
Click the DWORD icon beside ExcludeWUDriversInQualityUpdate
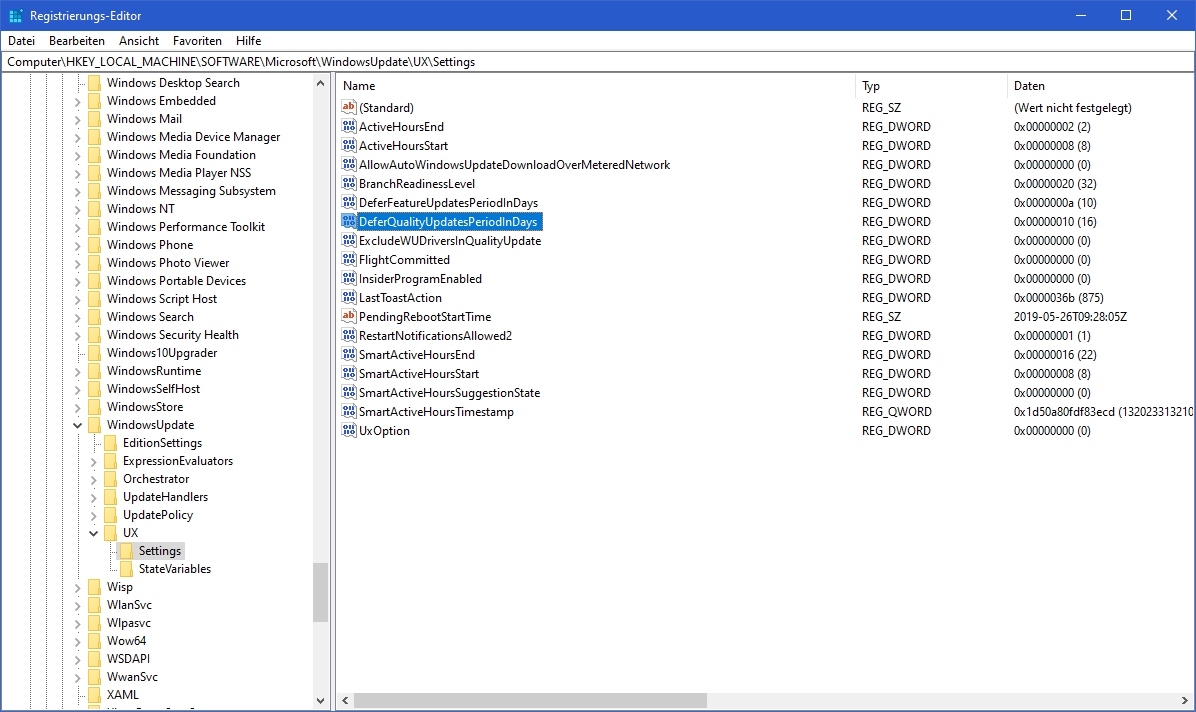tap(349, 240)
